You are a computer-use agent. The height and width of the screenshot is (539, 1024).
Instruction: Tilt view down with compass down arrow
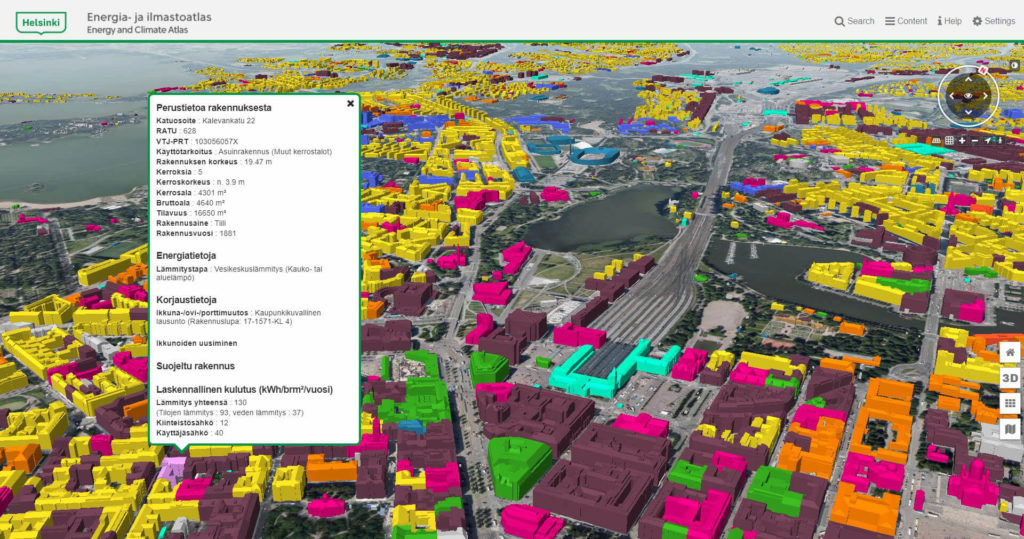pyautogui.click(x=968, y=112)
